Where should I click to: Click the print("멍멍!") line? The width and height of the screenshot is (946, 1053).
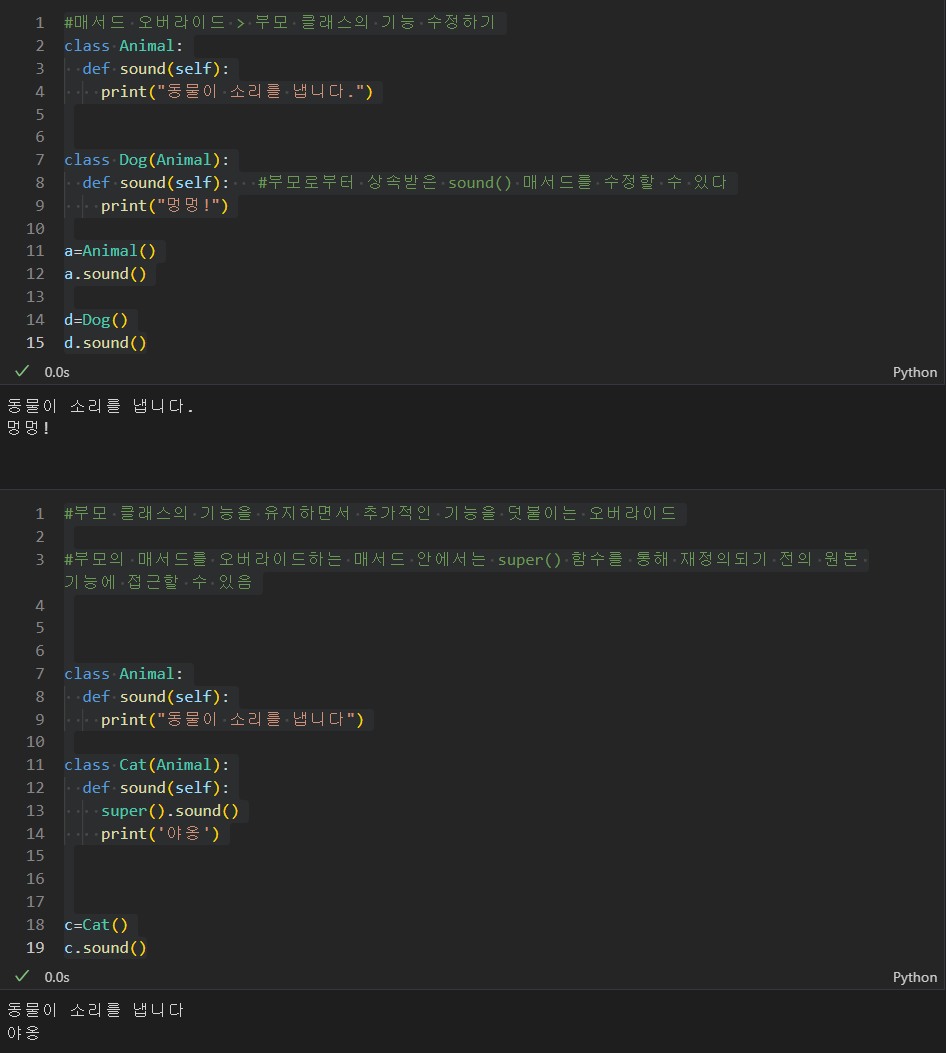(164, 205)
